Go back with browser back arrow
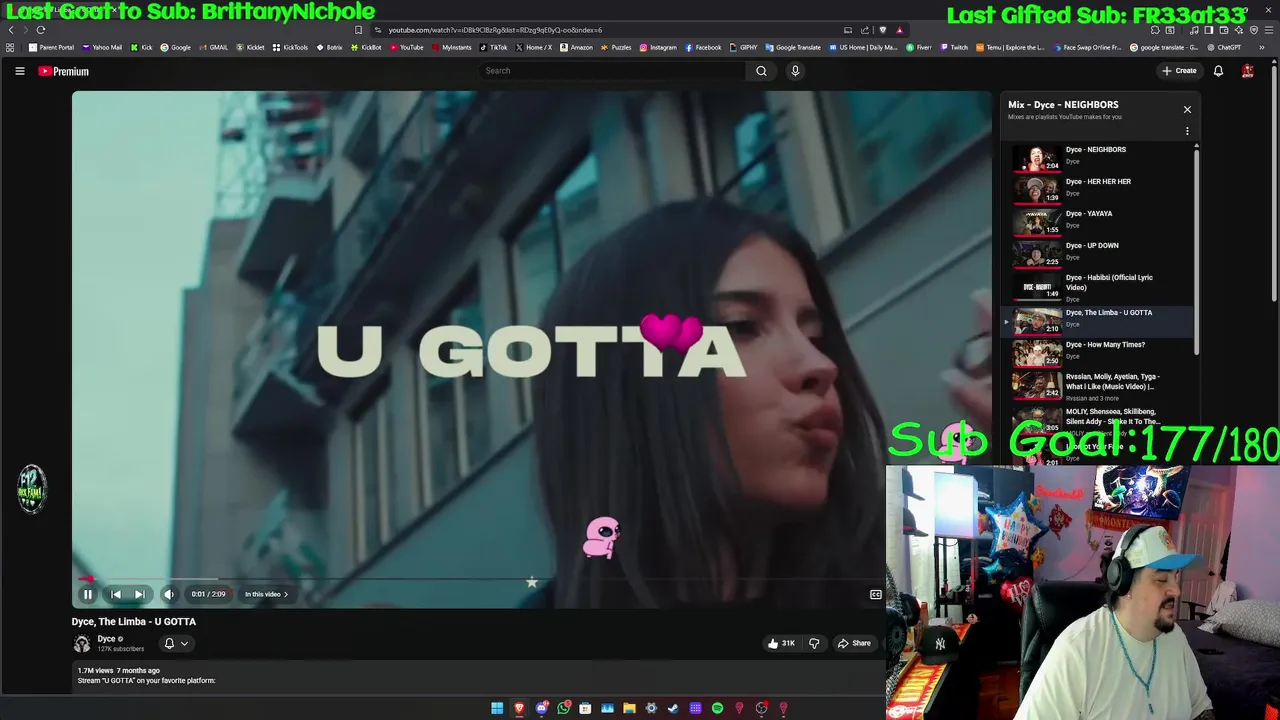 tap(11, 30)
